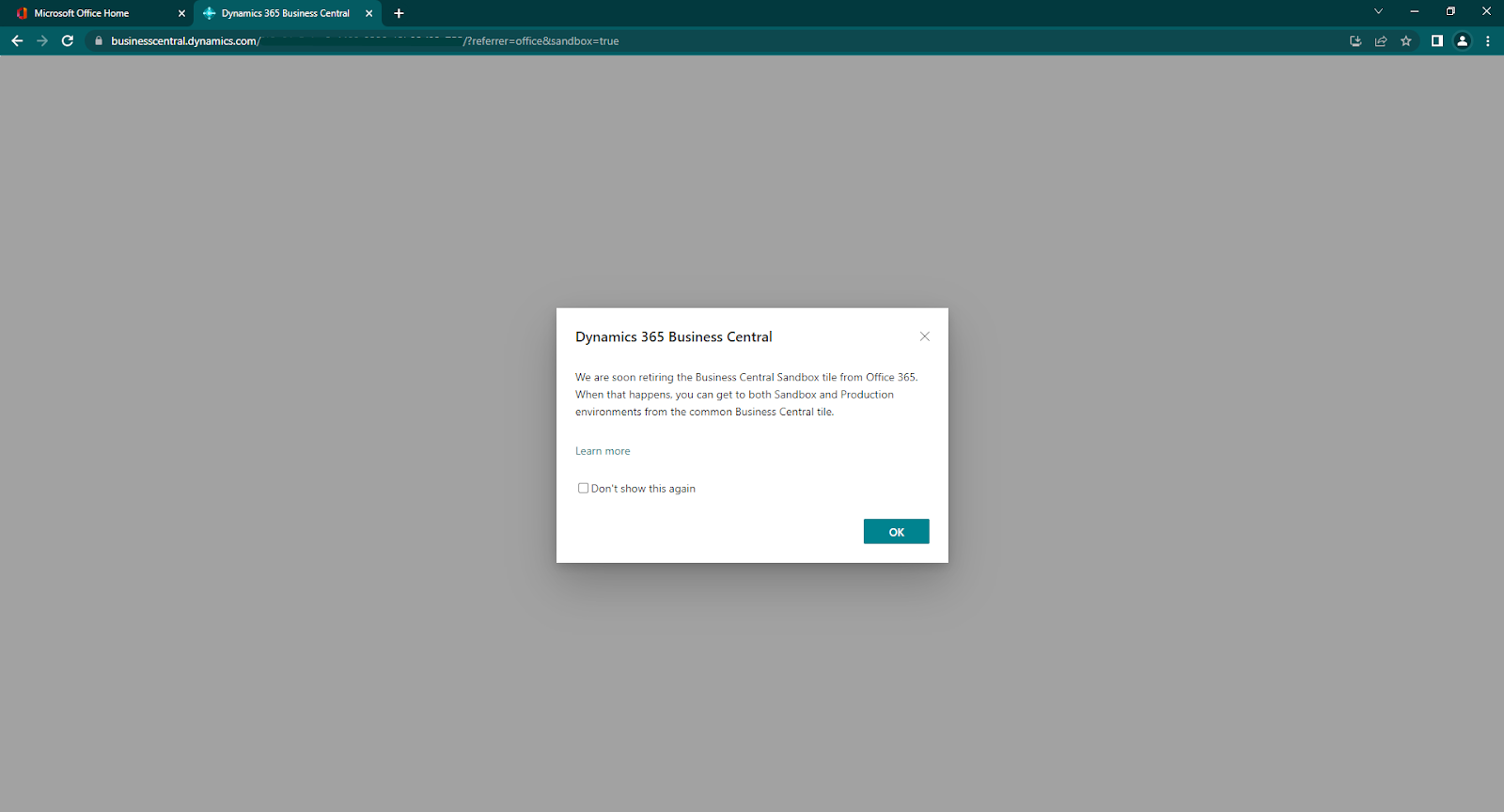Screen dimensions: 1504x812
Task: Dismiss the dialog using its X icon
Action: pos(925,336)
